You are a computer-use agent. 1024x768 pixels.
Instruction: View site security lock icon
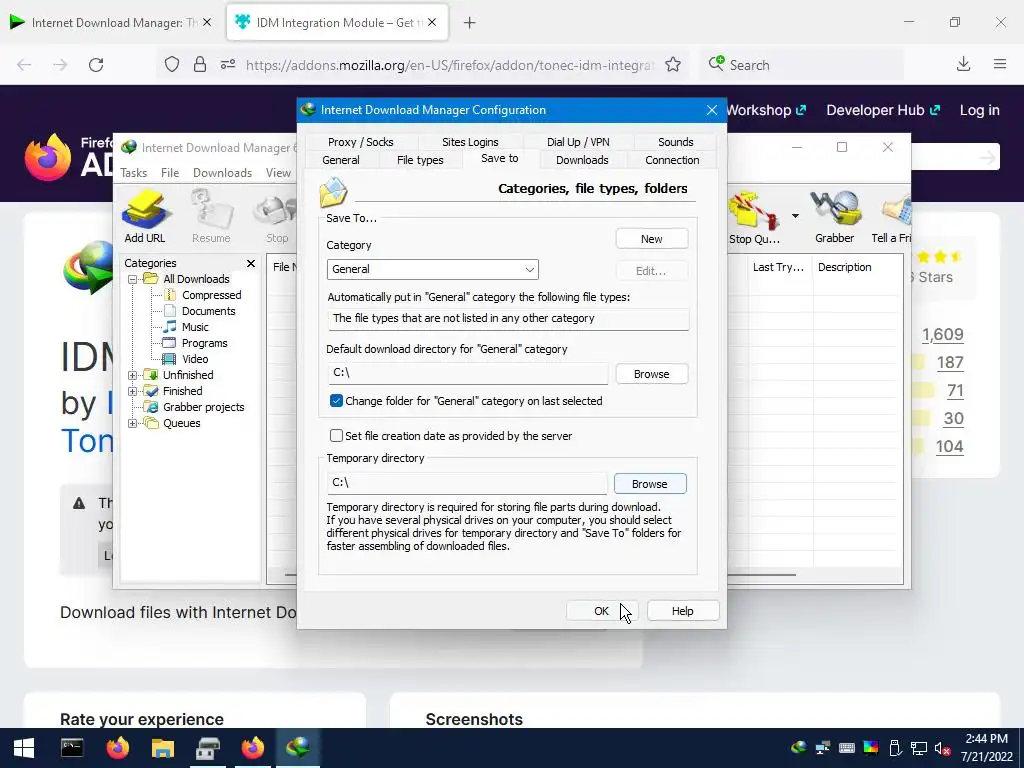pos(200,65)
